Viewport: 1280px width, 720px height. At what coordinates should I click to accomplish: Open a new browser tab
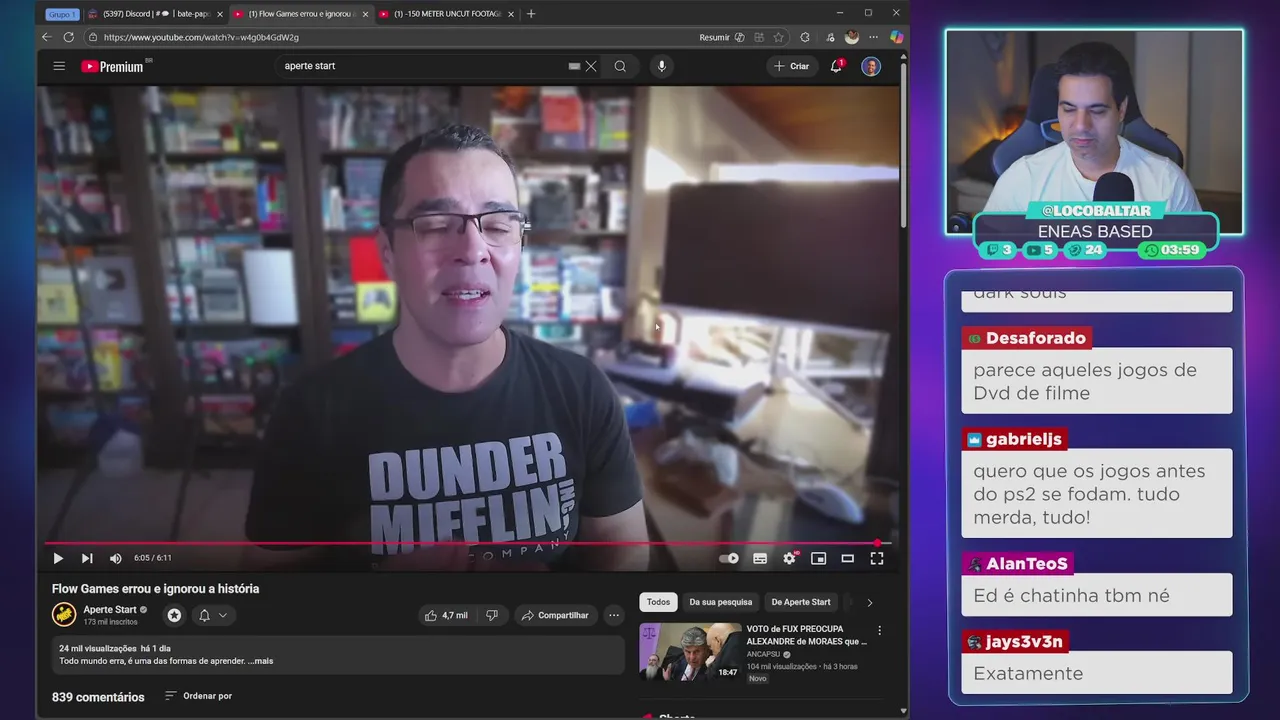pos(531,14)
